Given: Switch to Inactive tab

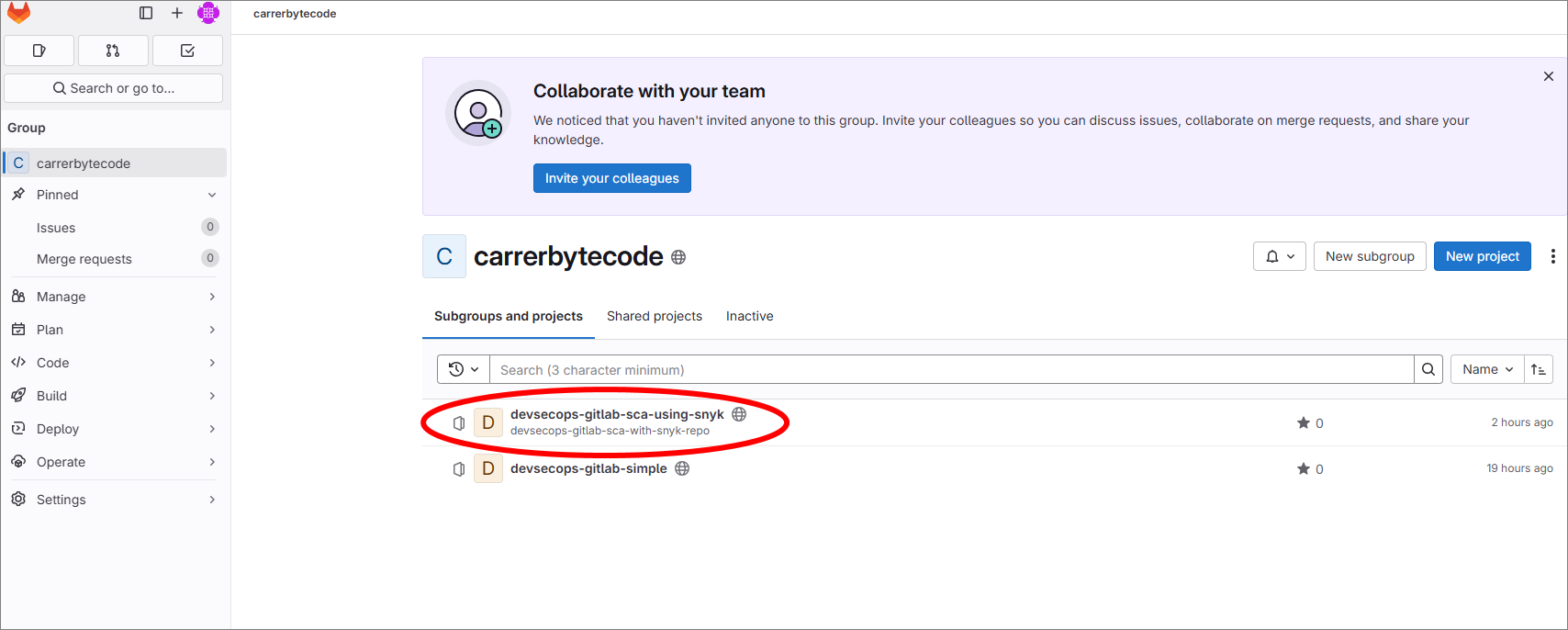Looking at the screenshot, I should (x=750, y=316).
